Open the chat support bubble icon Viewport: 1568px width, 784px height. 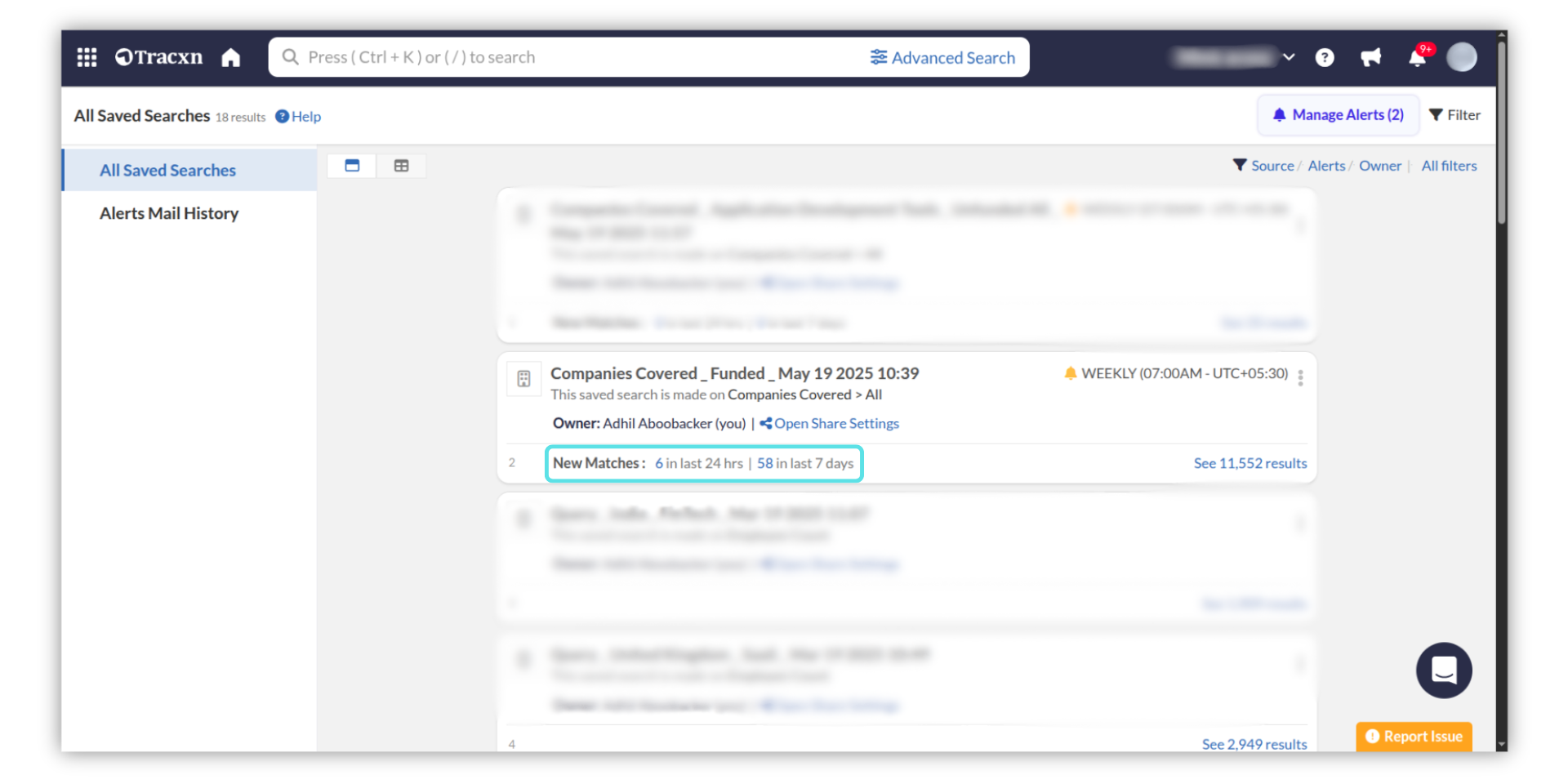pyautogui.click(x=1443, y=670)
